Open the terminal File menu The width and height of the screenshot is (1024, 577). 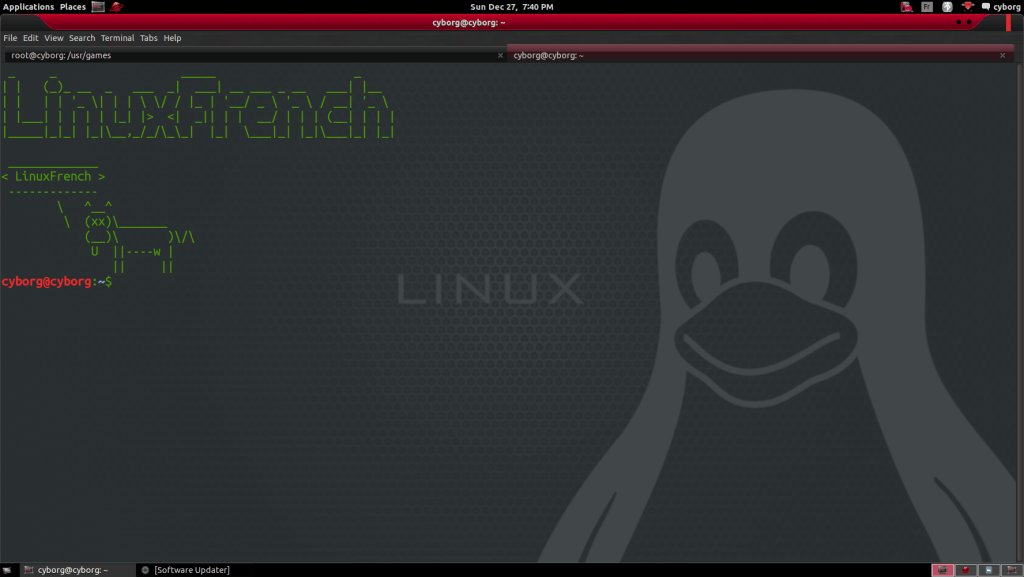[x=10, y=38]
